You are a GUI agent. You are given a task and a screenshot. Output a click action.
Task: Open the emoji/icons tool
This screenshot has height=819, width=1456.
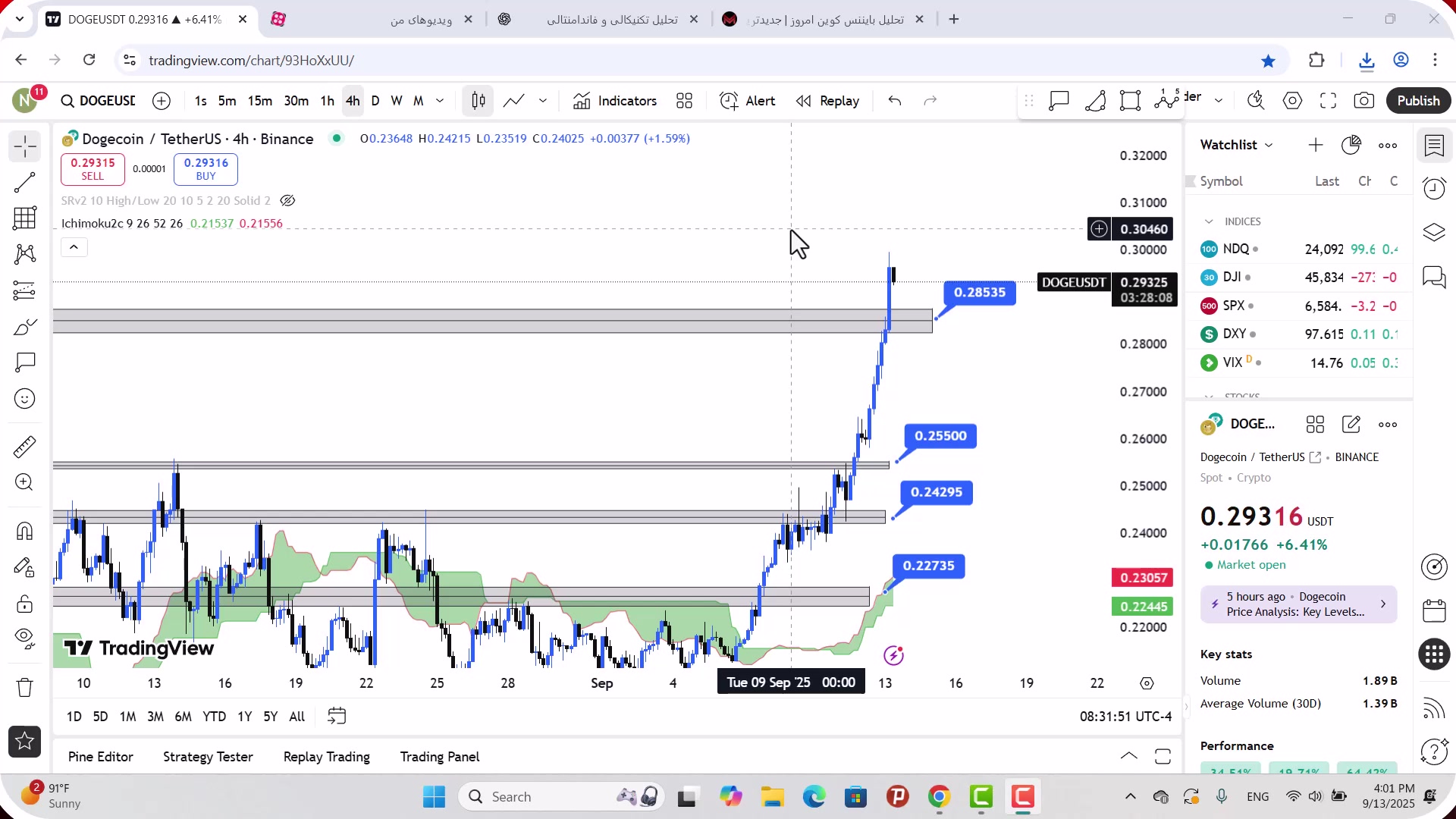point(25,399)
